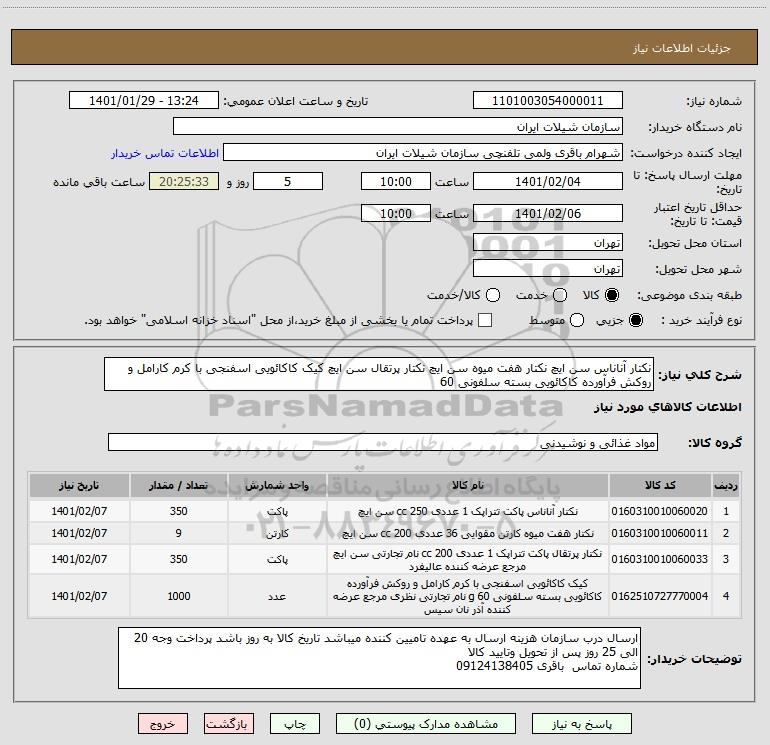Screen dimensions: 770x745
Task: Click the تاریخ نیاز column header
Action: pyautogui.click(x=79, y=485)
